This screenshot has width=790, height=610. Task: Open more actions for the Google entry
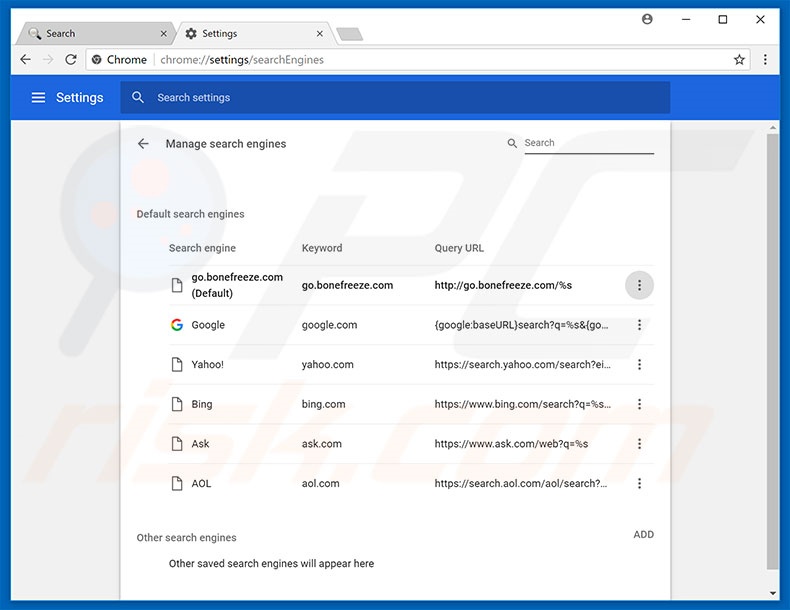tap(639, 325)
